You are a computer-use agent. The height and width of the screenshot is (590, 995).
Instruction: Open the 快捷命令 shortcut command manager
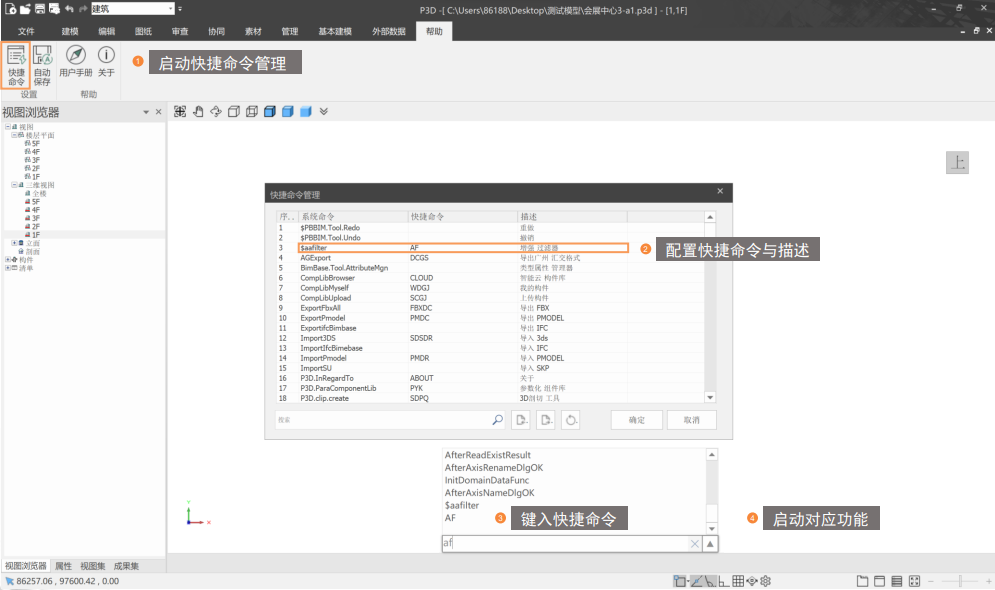pos(16,65)
